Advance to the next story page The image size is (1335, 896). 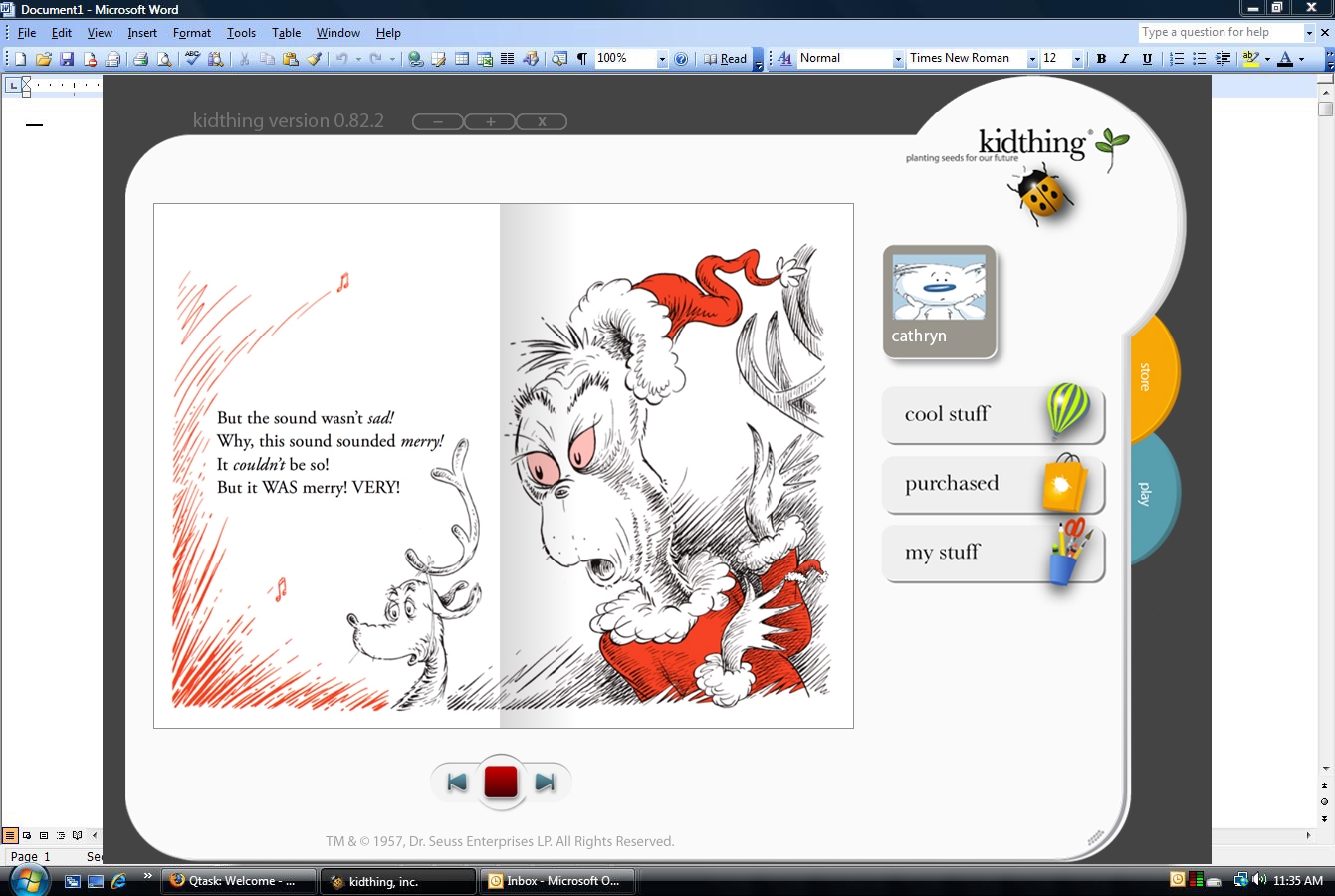545,783
